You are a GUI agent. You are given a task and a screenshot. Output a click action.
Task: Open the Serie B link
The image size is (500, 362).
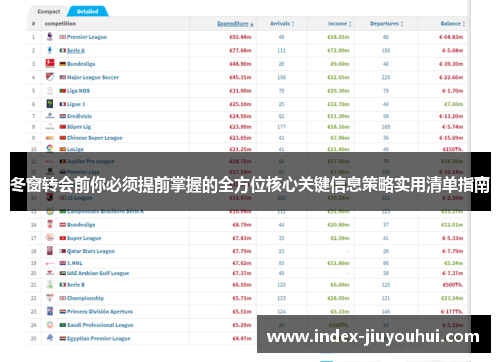pyautogui.click(x=76, y=285)
